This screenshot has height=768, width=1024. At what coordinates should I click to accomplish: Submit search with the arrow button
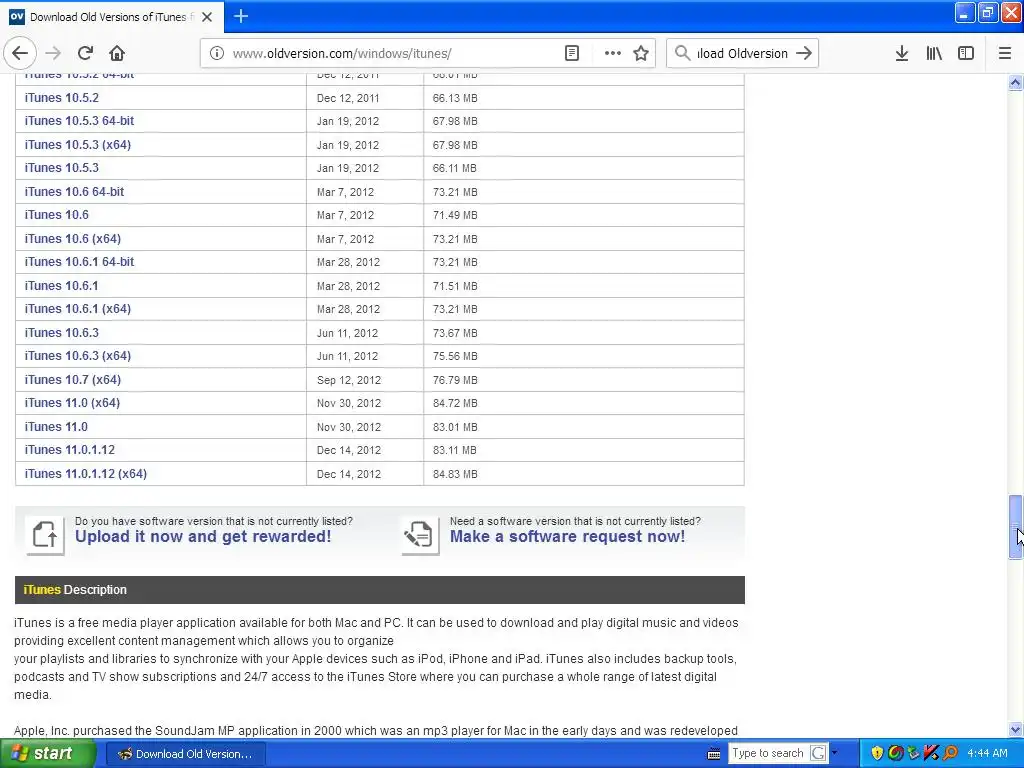(x=804, y=53)
